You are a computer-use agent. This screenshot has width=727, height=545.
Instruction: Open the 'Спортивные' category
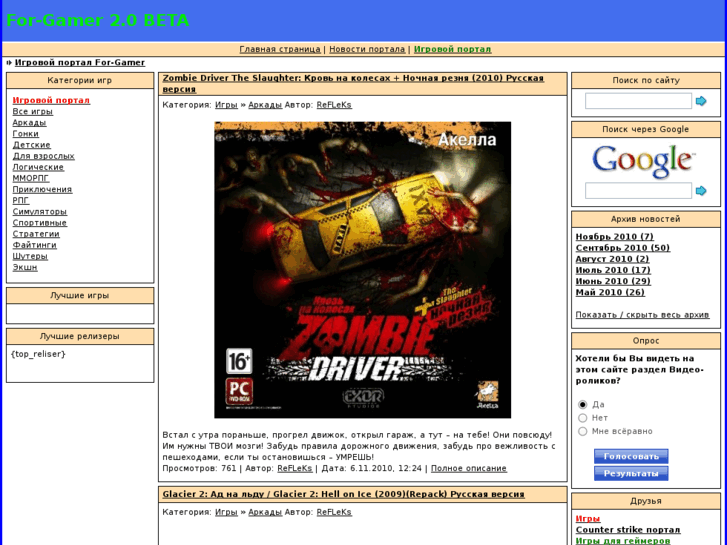(39, 223)
